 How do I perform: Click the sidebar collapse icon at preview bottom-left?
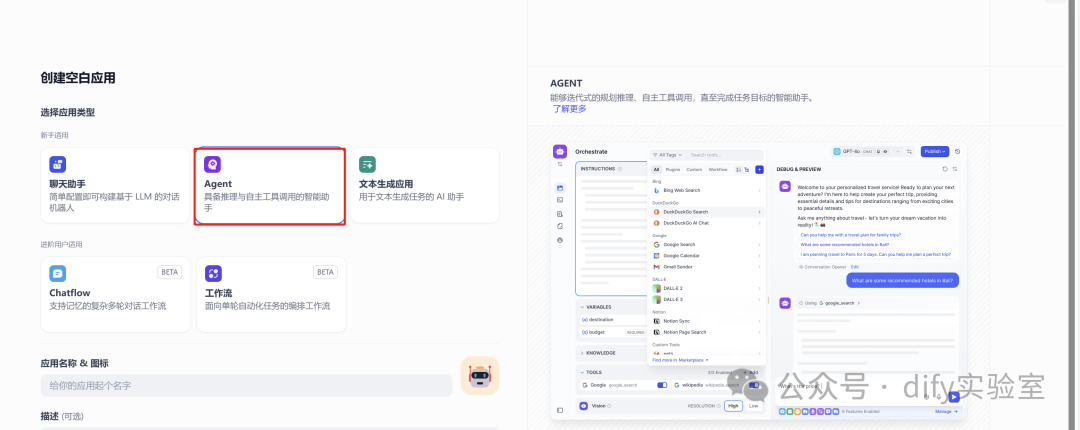[559, 410]
